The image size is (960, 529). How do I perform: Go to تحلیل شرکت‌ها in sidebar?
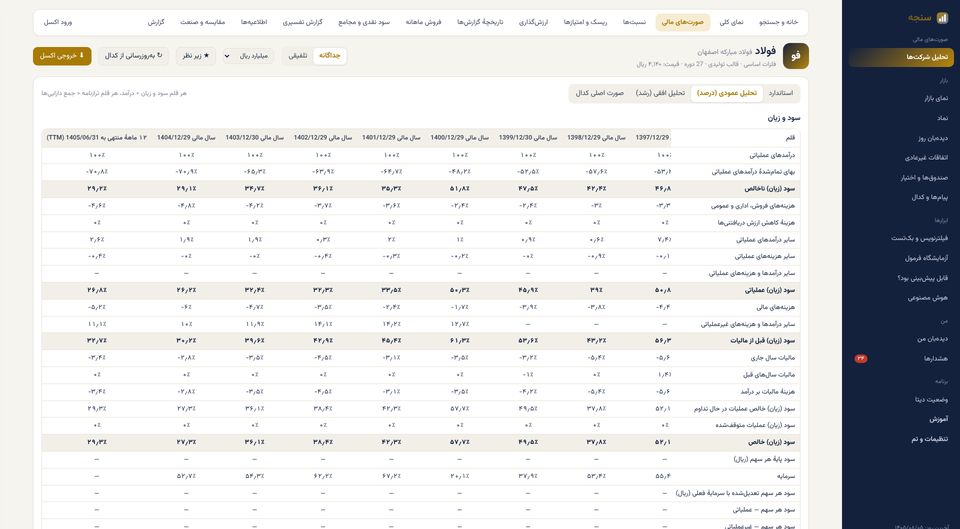[901, 57]
